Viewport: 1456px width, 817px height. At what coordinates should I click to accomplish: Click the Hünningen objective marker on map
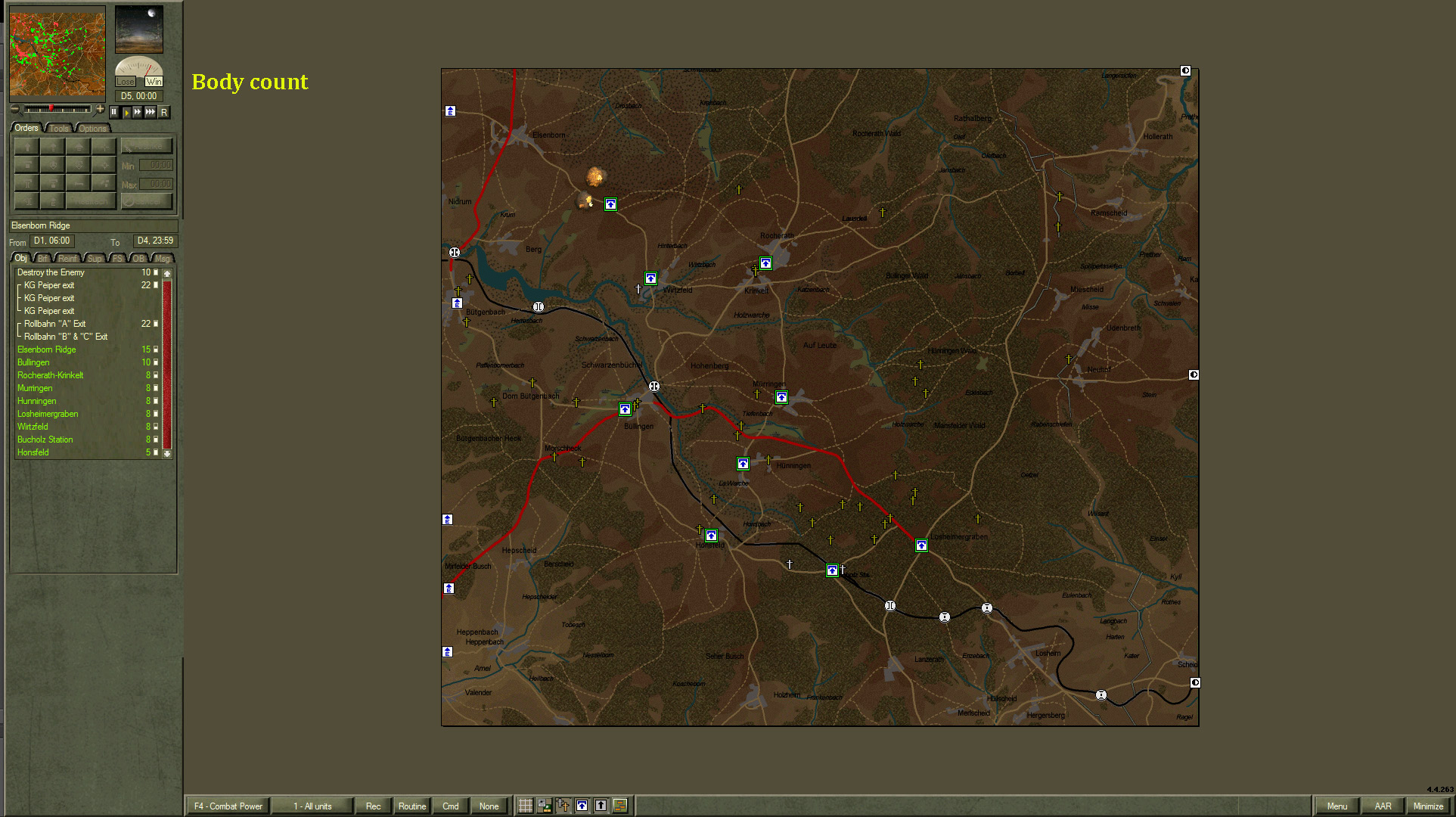coord(743,464)
